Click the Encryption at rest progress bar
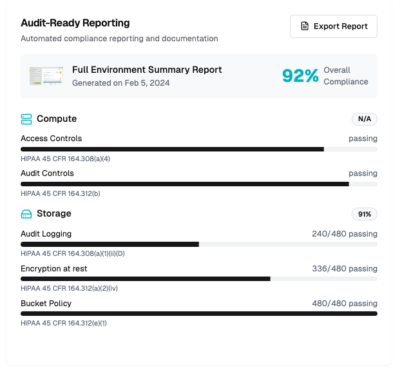 (199, 279)
